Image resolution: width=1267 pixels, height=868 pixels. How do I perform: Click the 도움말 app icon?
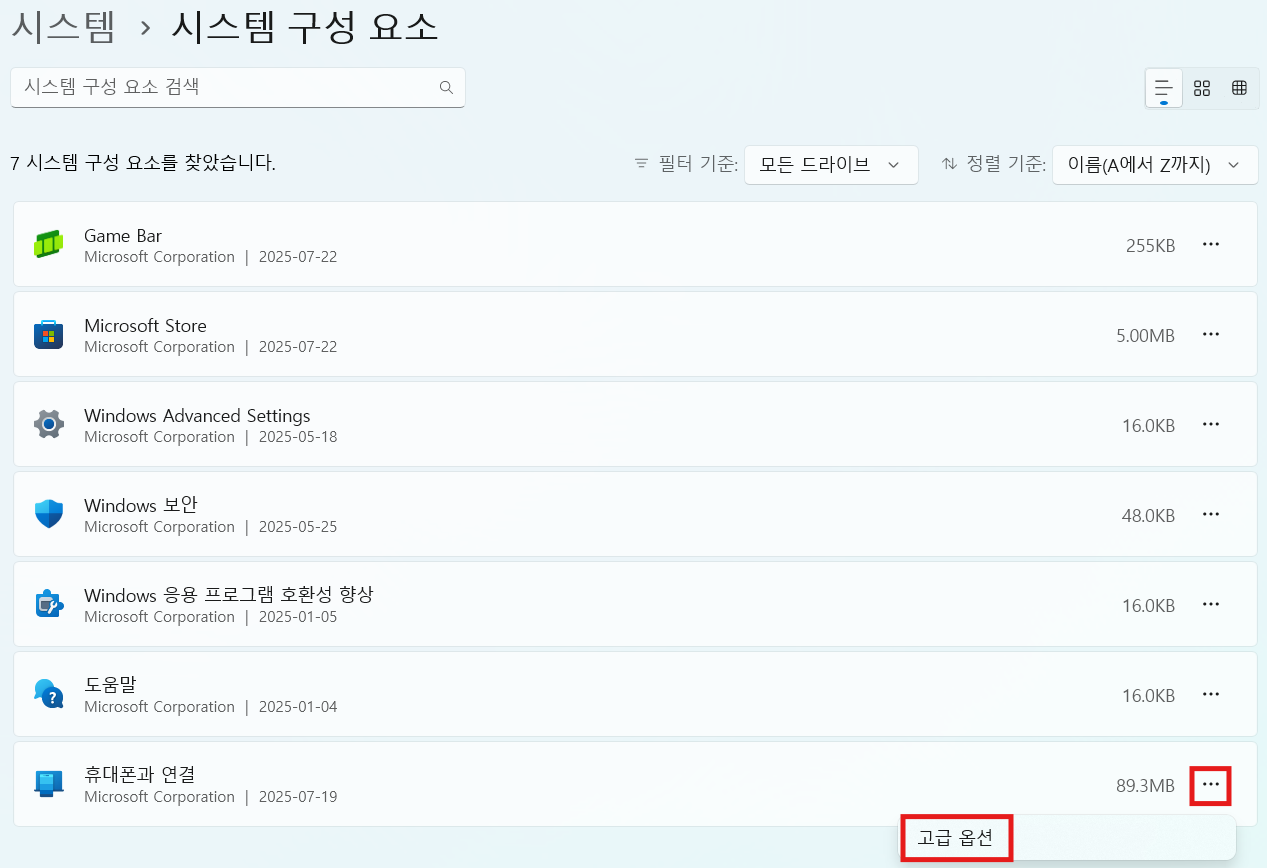pos(49,694)
